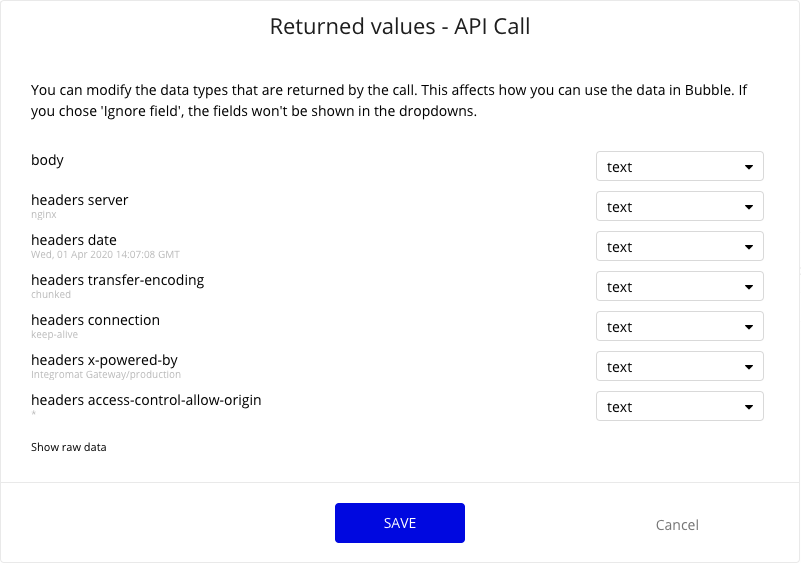Image resolution: width=801 pixels, height=563 pixels.
Task: Select the headers access-control-allow-origin label
Action: [x=146, y=400]
